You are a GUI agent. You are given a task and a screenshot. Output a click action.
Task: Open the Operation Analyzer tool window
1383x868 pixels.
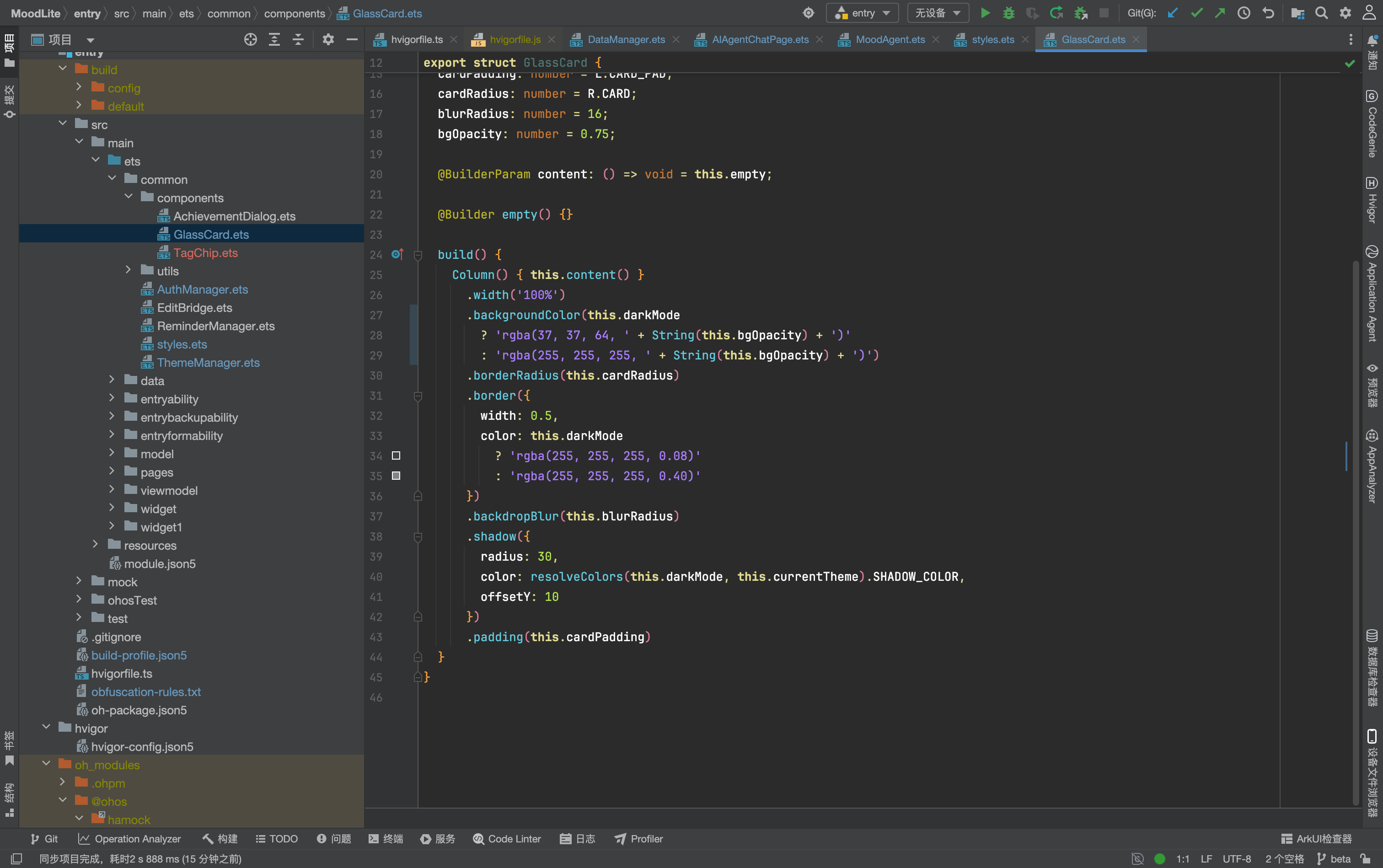(x=129, y=839)
